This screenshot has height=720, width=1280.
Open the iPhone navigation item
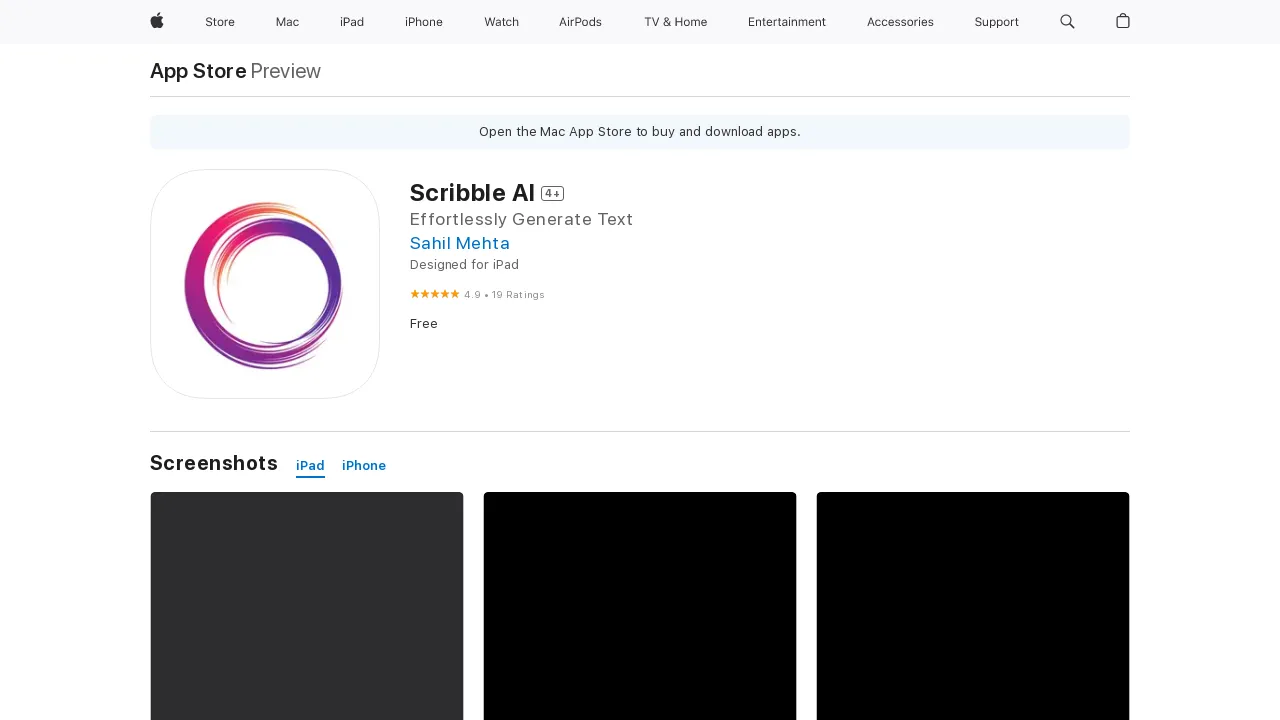(x=424, y=22)
